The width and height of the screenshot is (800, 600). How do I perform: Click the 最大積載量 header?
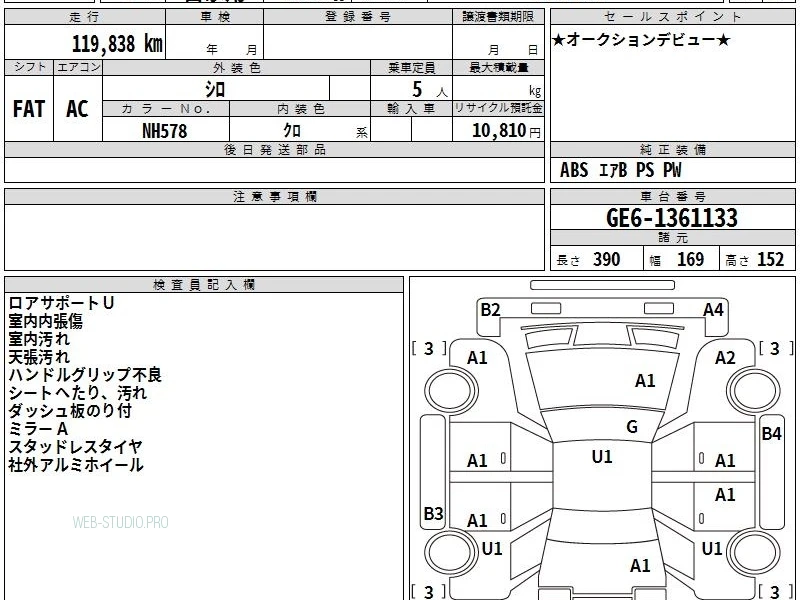[498, 67]
